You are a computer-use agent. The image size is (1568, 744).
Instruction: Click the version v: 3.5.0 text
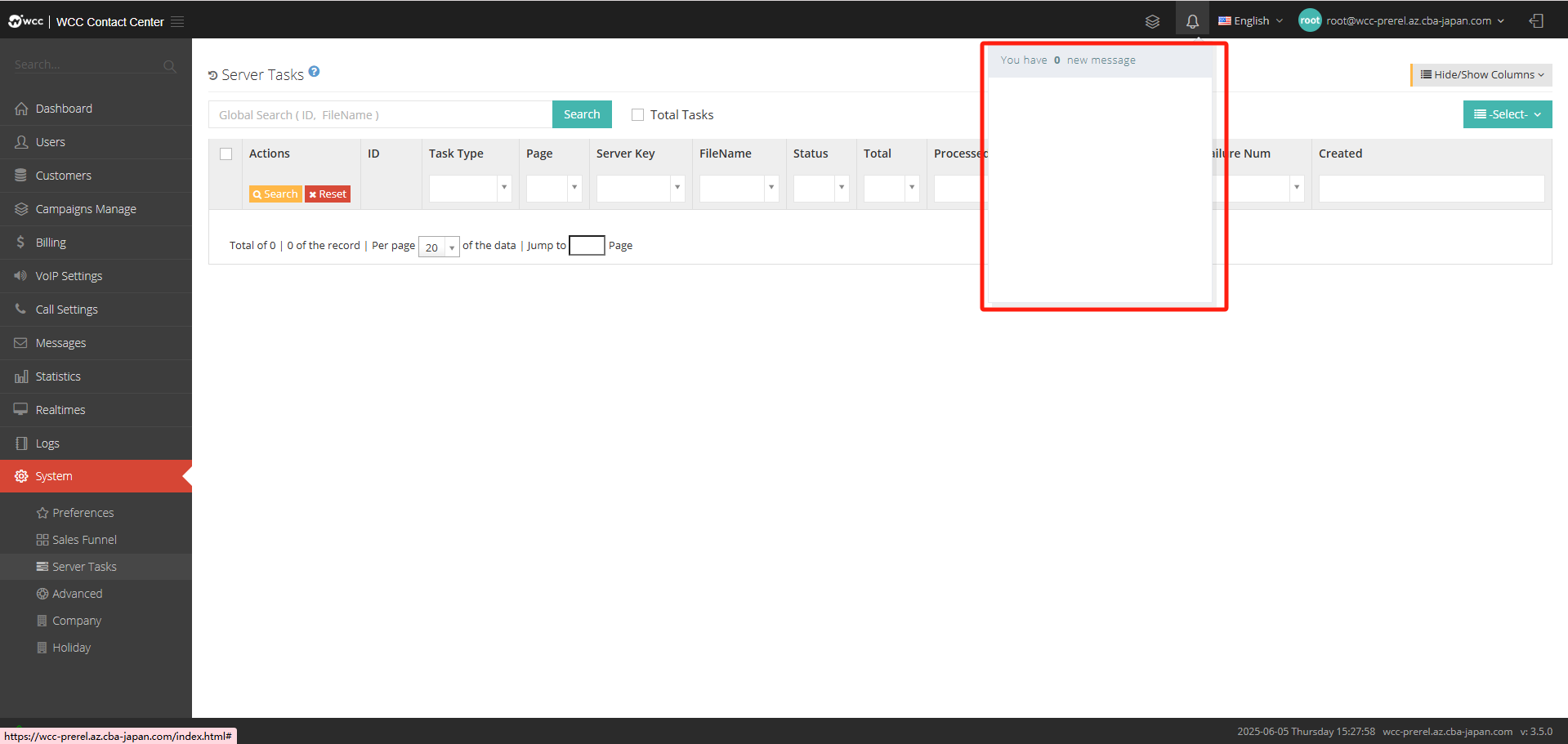pos(1536,732)
